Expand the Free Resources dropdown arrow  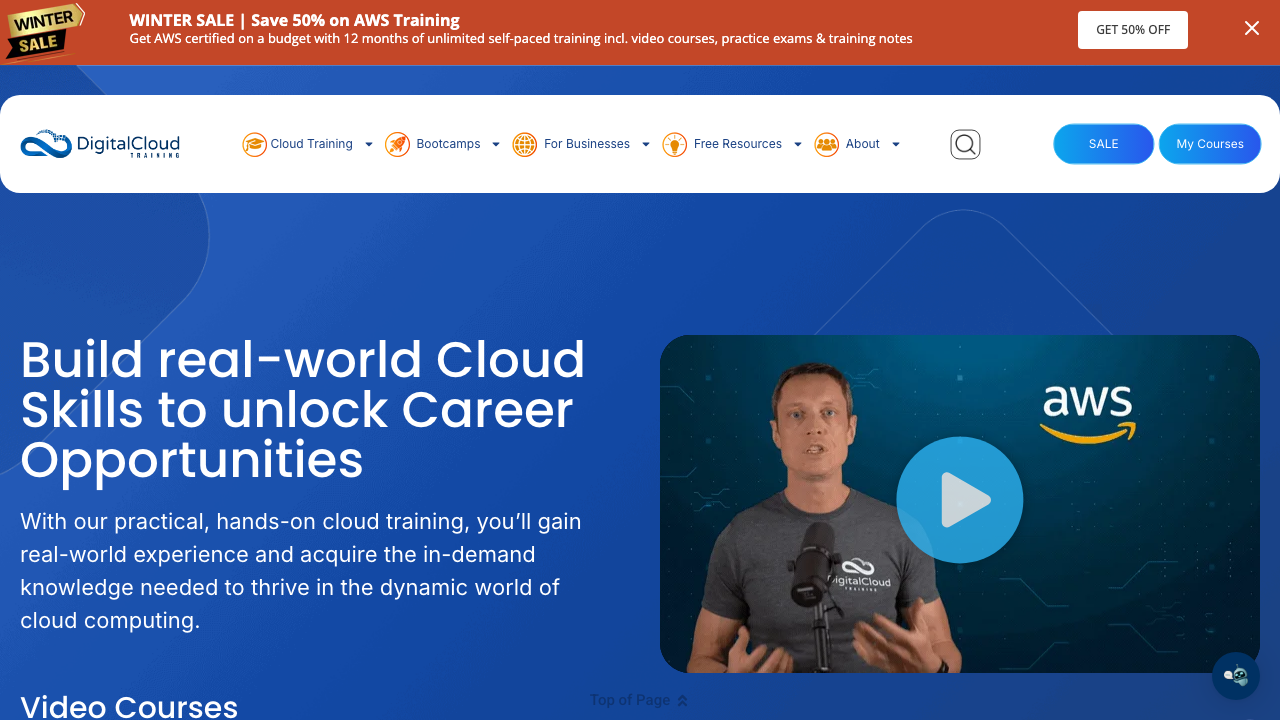(797, 144)
